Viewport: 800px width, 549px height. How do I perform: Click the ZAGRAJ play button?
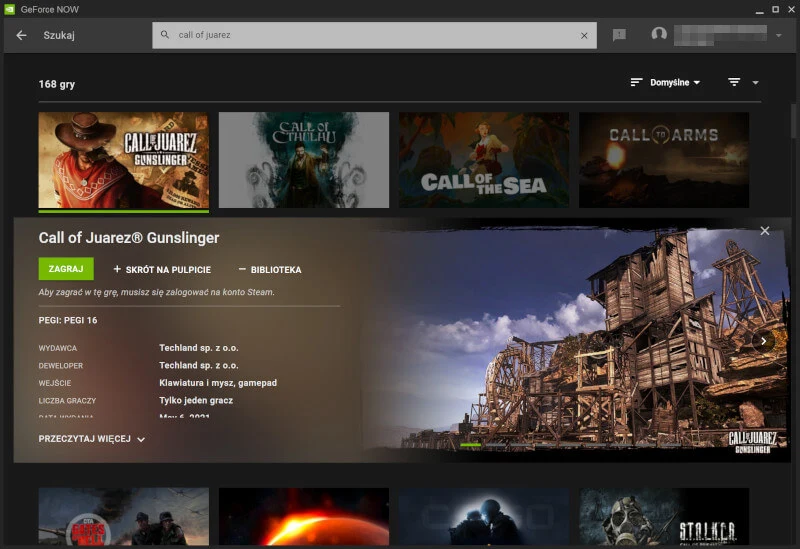(66, 269)
